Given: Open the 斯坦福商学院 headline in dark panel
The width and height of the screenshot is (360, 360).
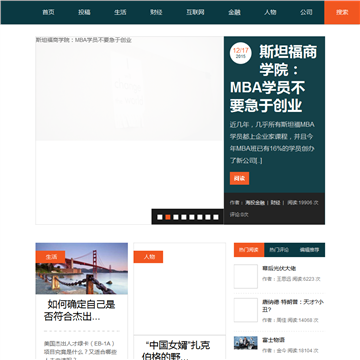Looking at the screenshot, I should (x=273, y=79).
